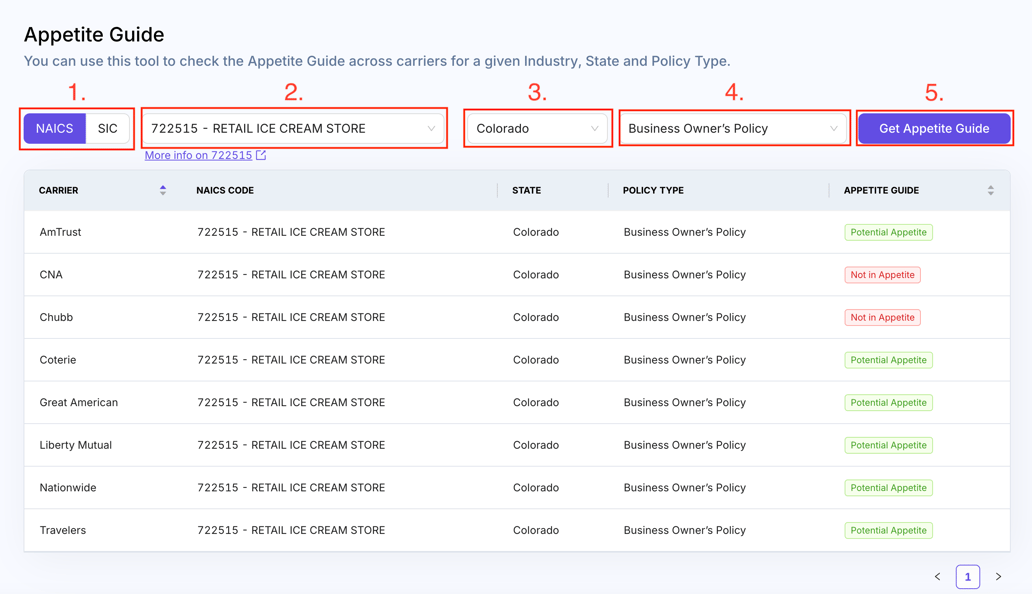Sort by Appetite Guide column arrows
The width and height of the screenshot is (1032, 594).
pos(990,190)
